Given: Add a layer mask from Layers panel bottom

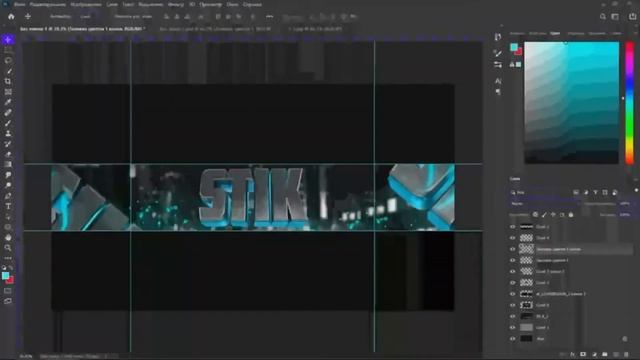Looking at the screenshot, I should 583,354.
